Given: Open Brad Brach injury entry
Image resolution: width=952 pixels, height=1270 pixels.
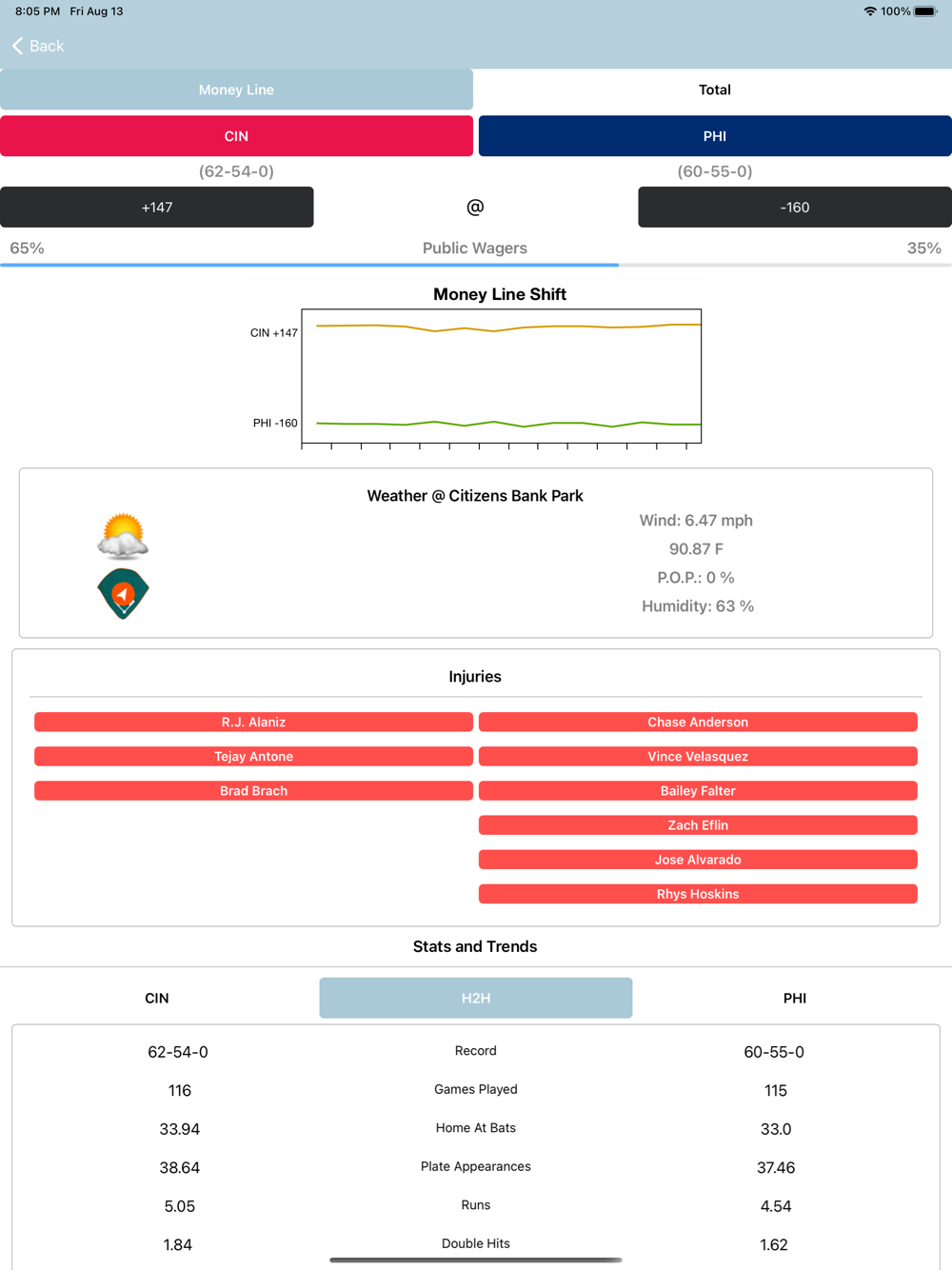Looking at the screenshot, I should coord(253,790).
